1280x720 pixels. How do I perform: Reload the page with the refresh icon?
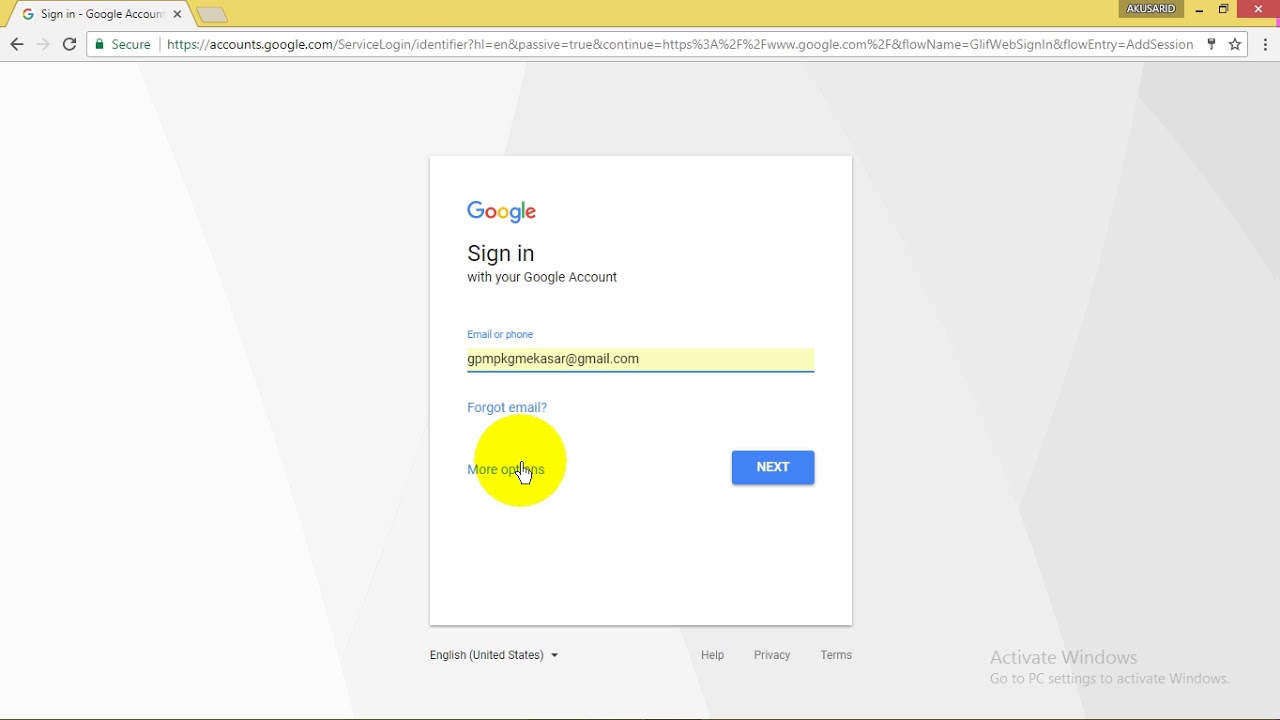coord(69,44)
